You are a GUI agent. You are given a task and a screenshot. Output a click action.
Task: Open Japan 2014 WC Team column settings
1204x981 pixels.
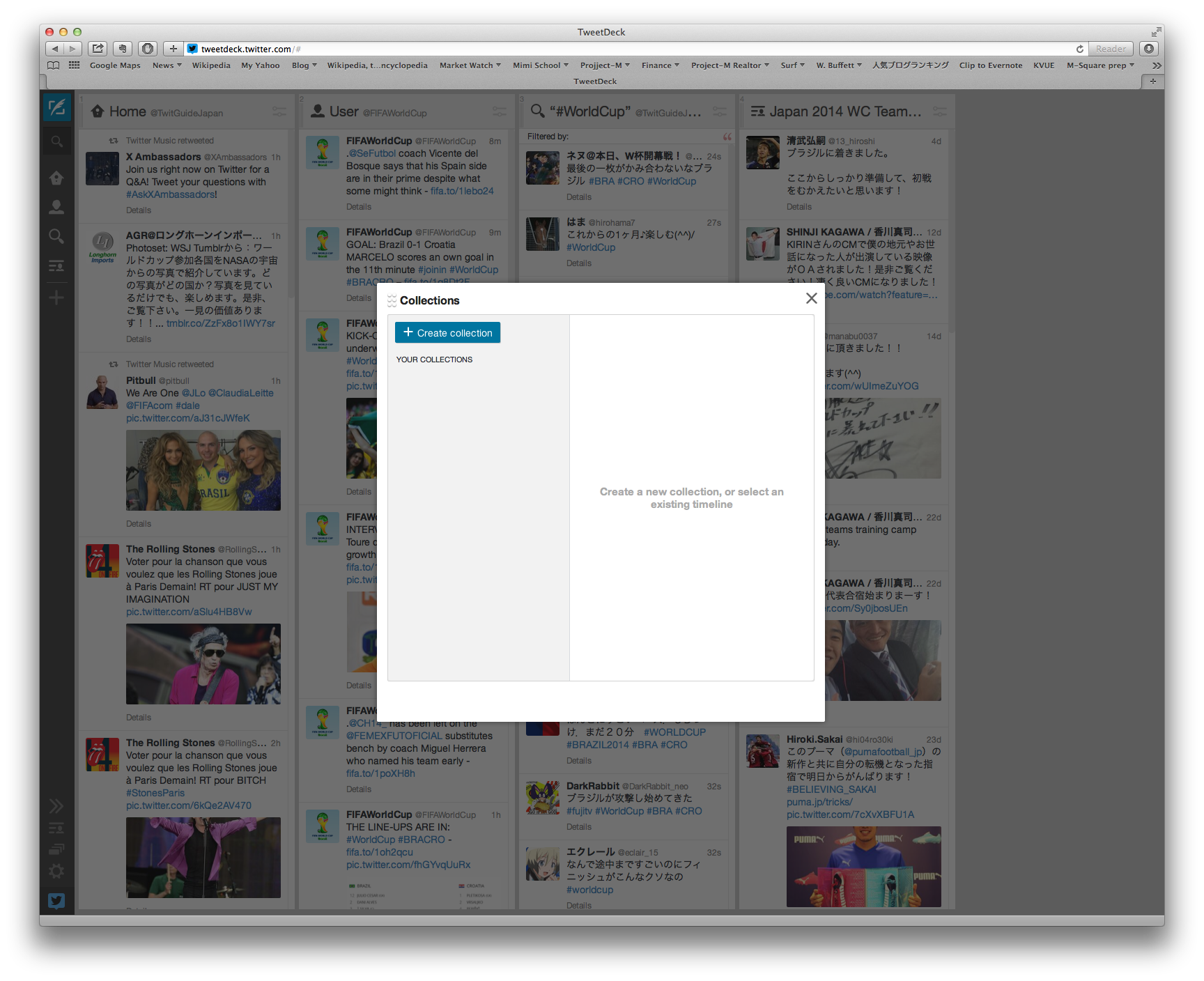point(939,111)
